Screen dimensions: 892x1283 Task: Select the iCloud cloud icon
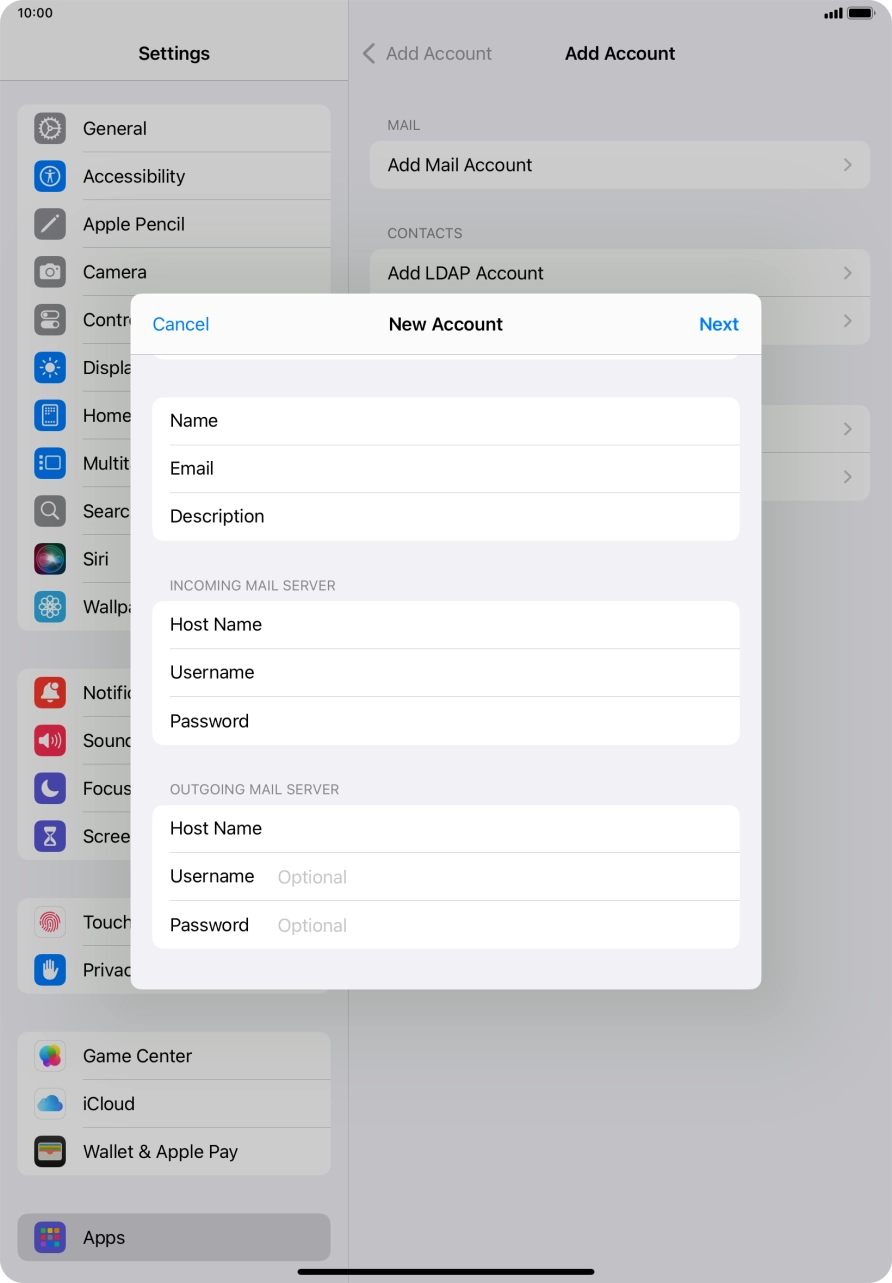[49, 1103]
